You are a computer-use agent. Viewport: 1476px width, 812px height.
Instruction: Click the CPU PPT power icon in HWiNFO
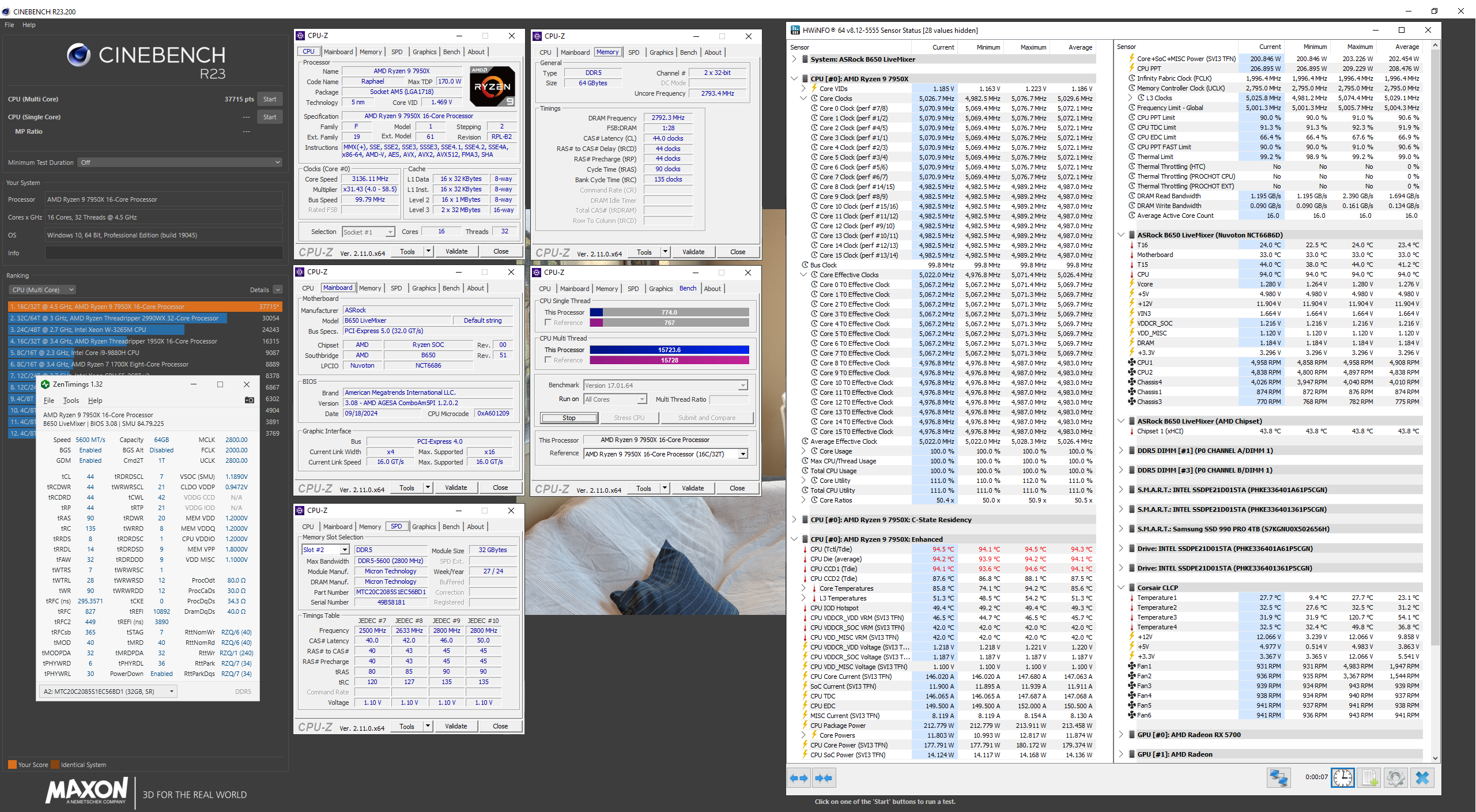click(x=1132, y=68)
